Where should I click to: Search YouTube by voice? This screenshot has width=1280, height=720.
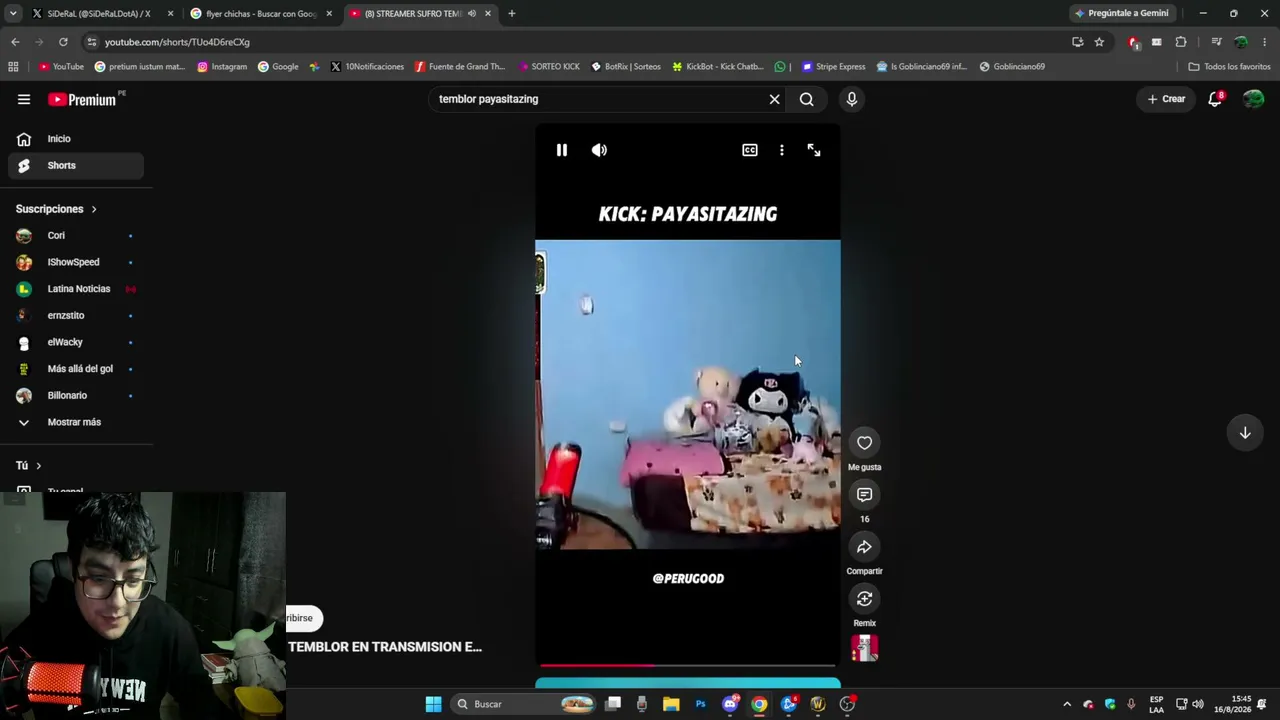click(x=852, y=99)
